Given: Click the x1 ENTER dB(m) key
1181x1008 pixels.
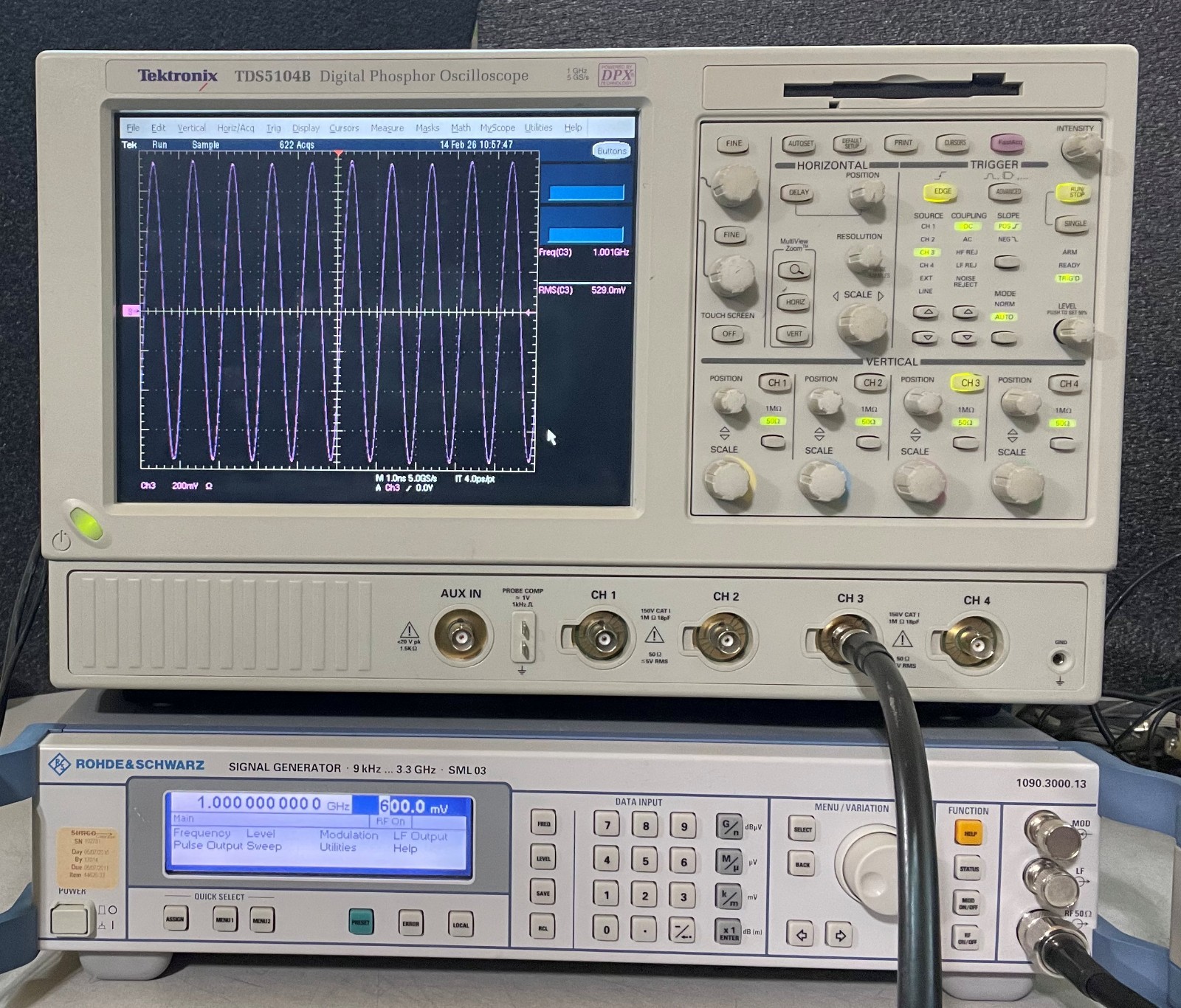Looking at the screenshot, I should point(729,932).
